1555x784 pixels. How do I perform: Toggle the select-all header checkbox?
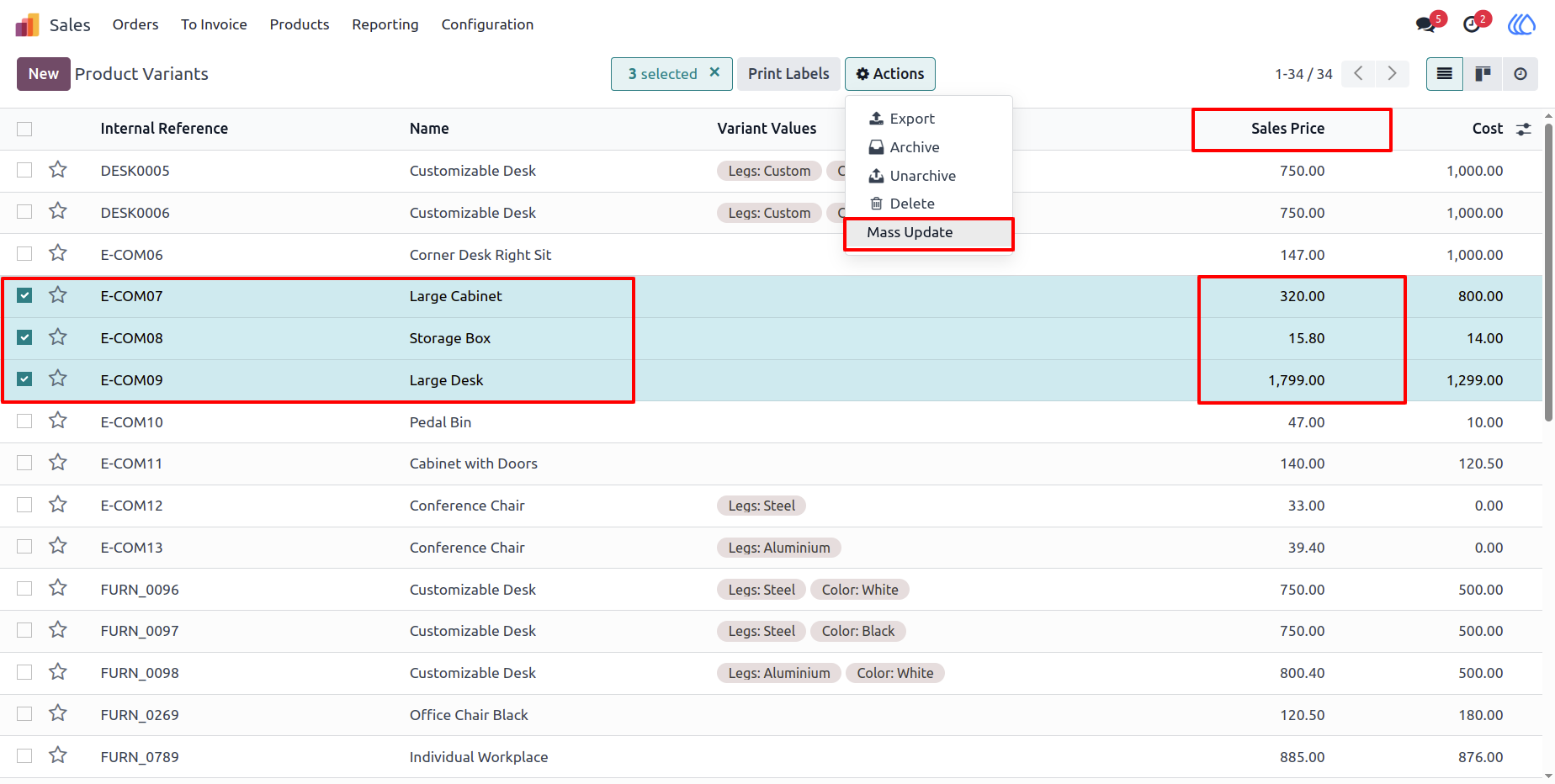click(x=24, y=129)
